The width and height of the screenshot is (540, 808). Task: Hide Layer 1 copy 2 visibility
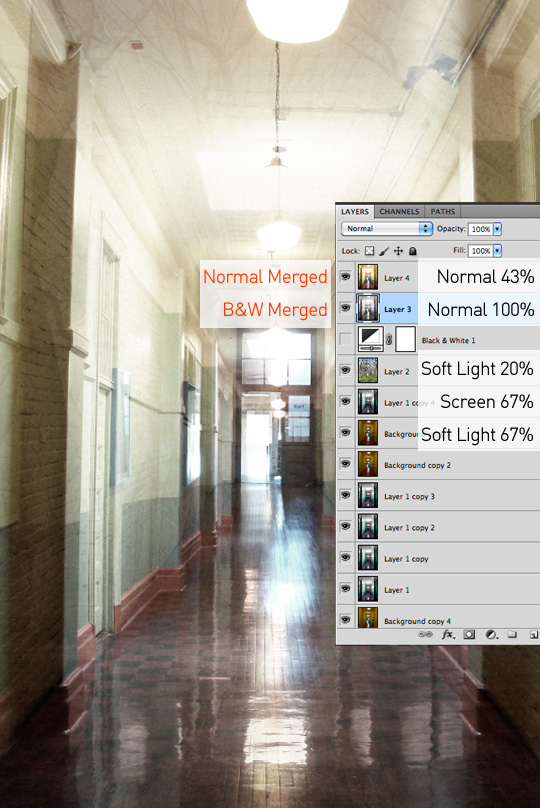(345, 526)
